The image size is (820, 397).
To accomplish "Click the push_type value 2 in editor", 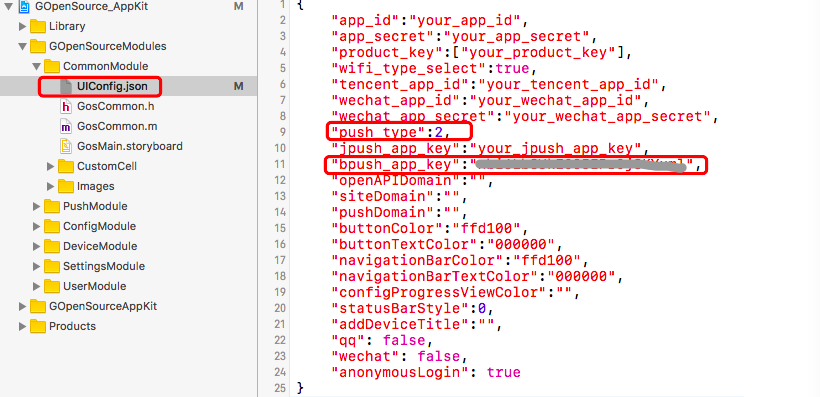I will pos(438,132).
